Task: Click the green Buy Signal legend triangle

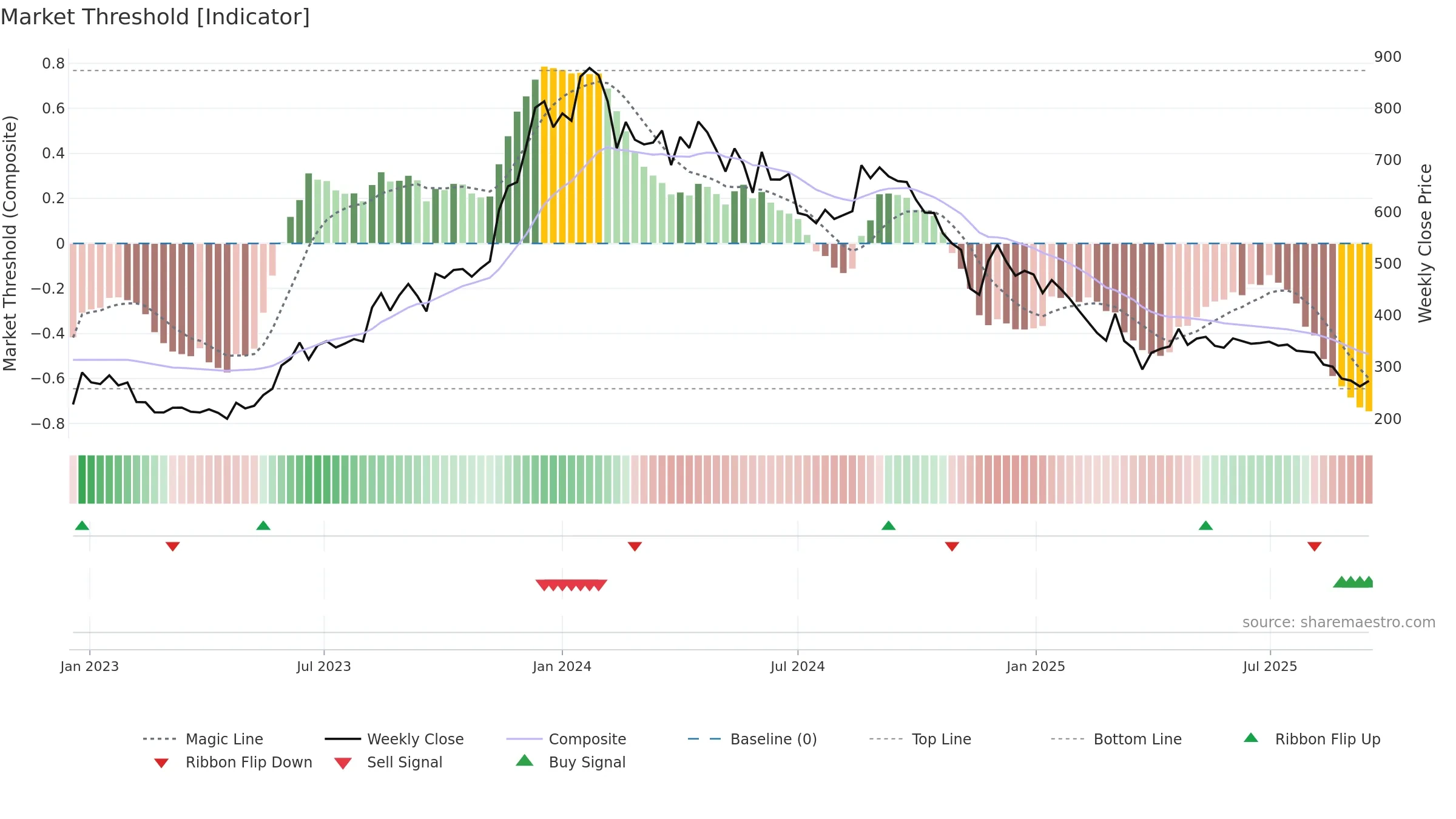Action: [524, 761]
